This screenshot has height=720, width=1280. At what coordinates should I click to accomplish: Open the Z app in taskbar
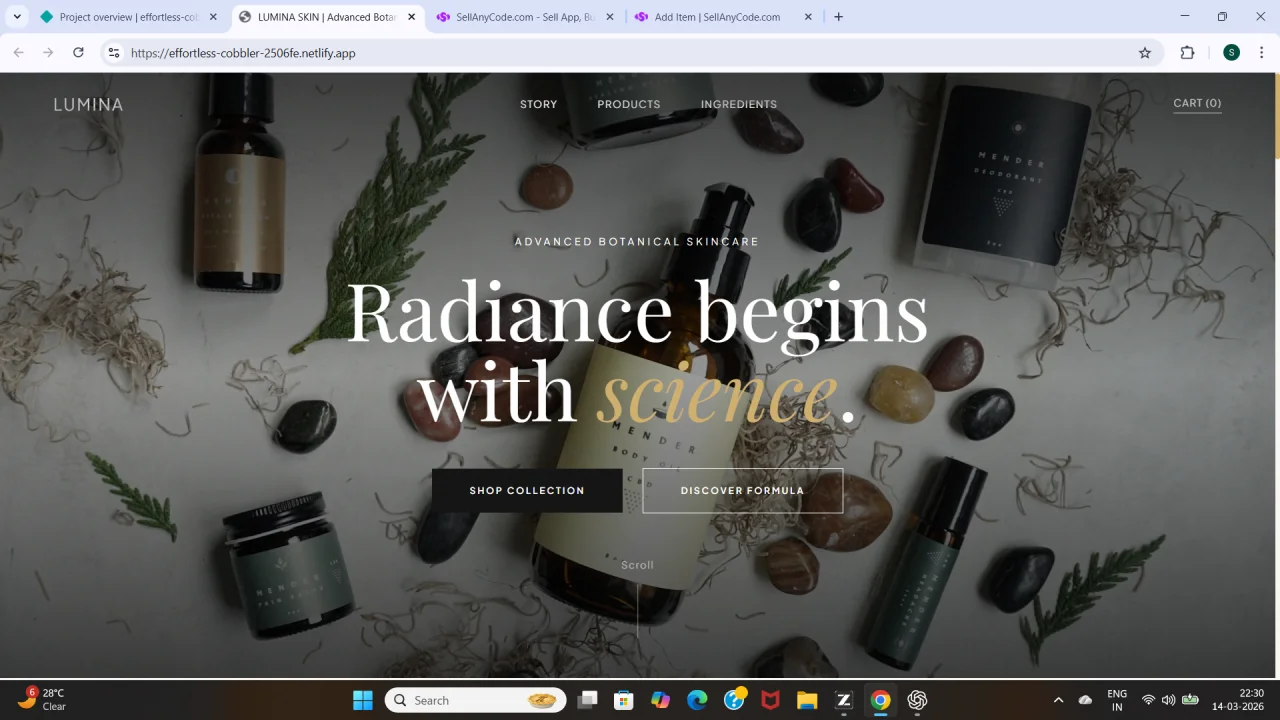click(x=844, y=700)
